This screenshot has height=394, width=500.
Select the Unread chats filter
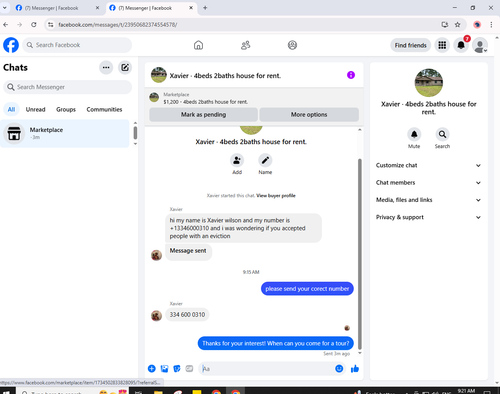click(x=35, y=109)
